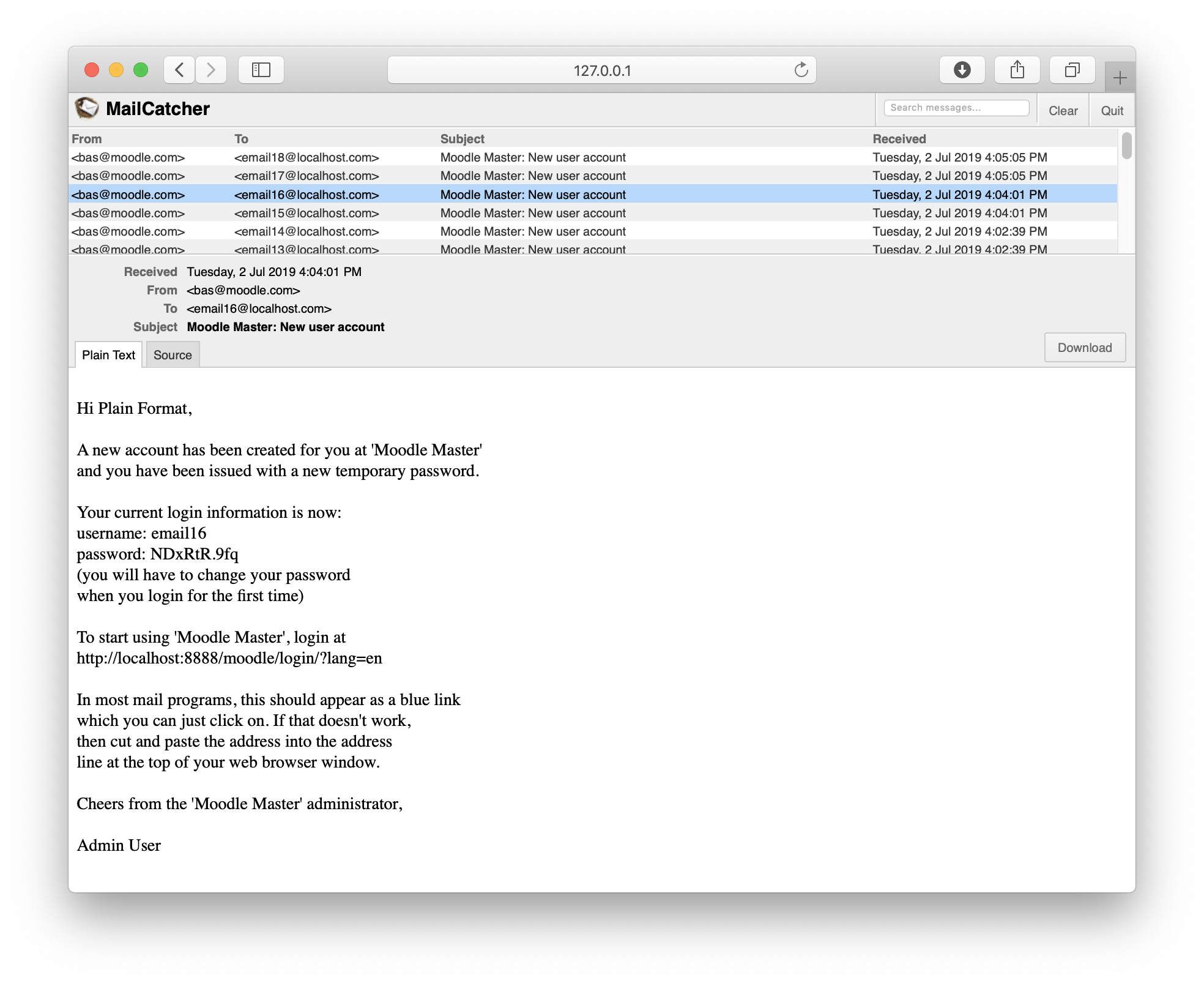Toggle the Safari sidebar icon
The height and width of the screenshot is (983, 1204).
pyautogui.click(x=261, y=70)
